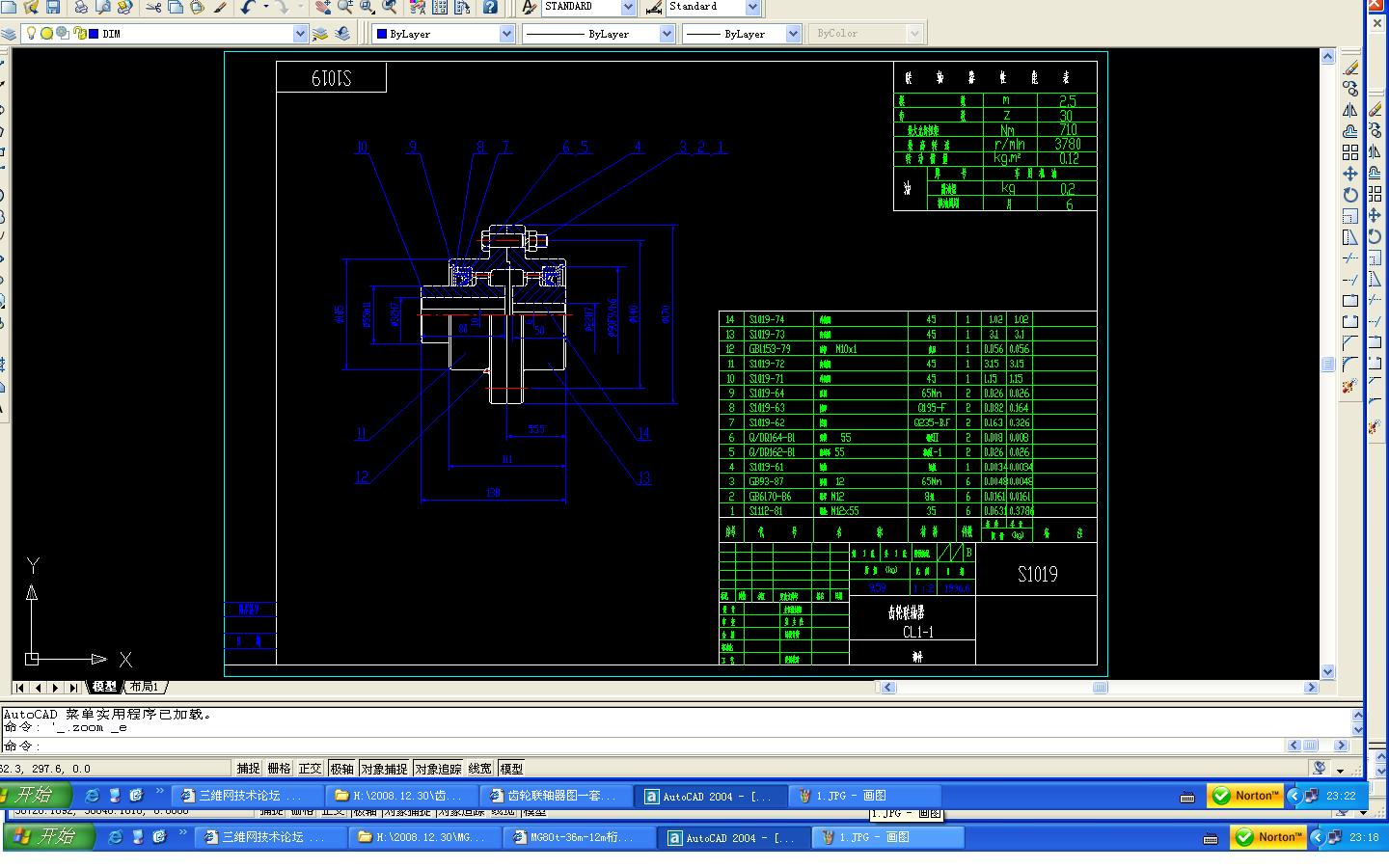Click the horizontal scrollbar right arrow
The width and height of the screenshot is (1389, 868).
(1311, 688)
